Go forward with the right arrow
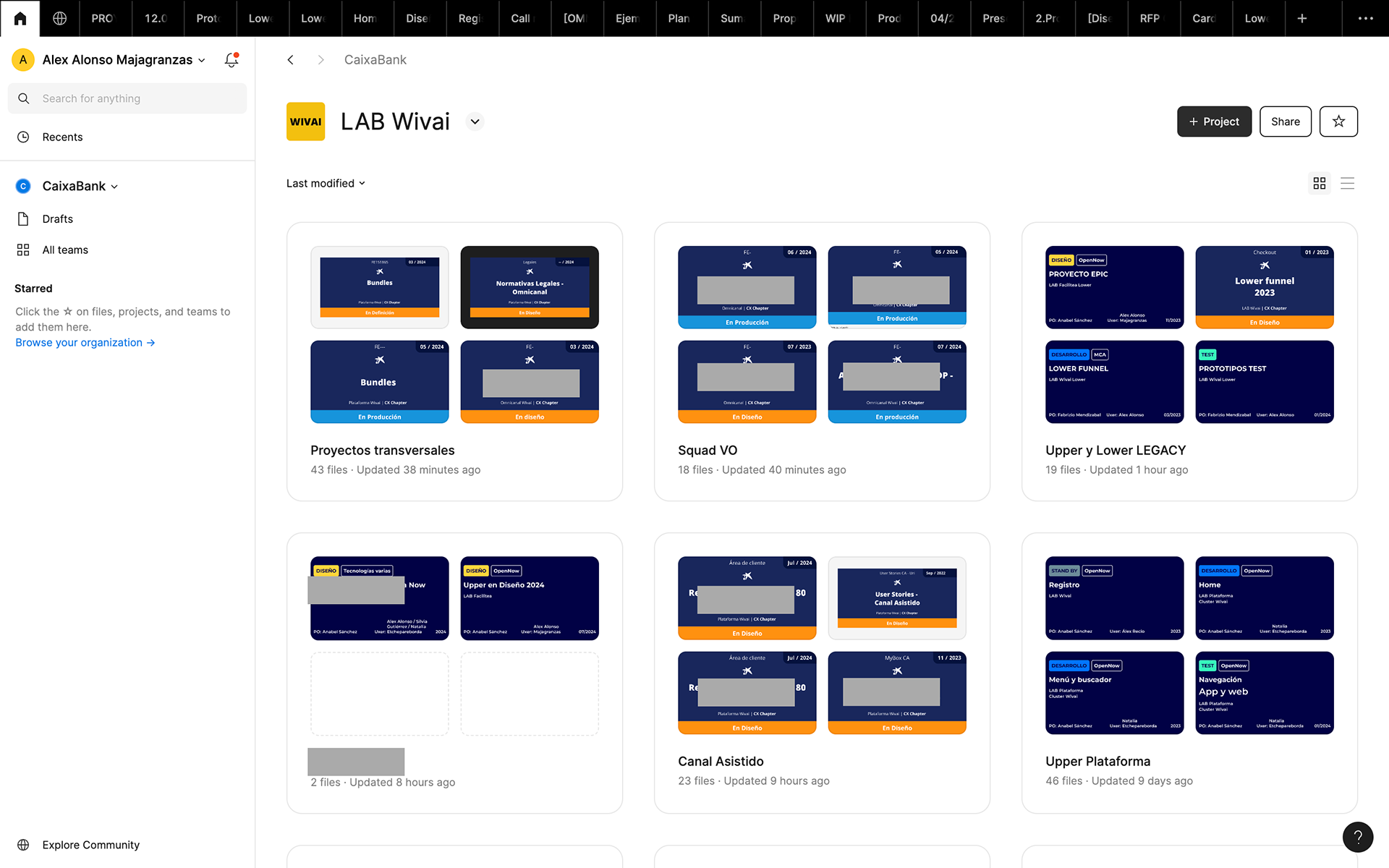The width and height of the screenshot is (1389, 868). pos(321,60)
